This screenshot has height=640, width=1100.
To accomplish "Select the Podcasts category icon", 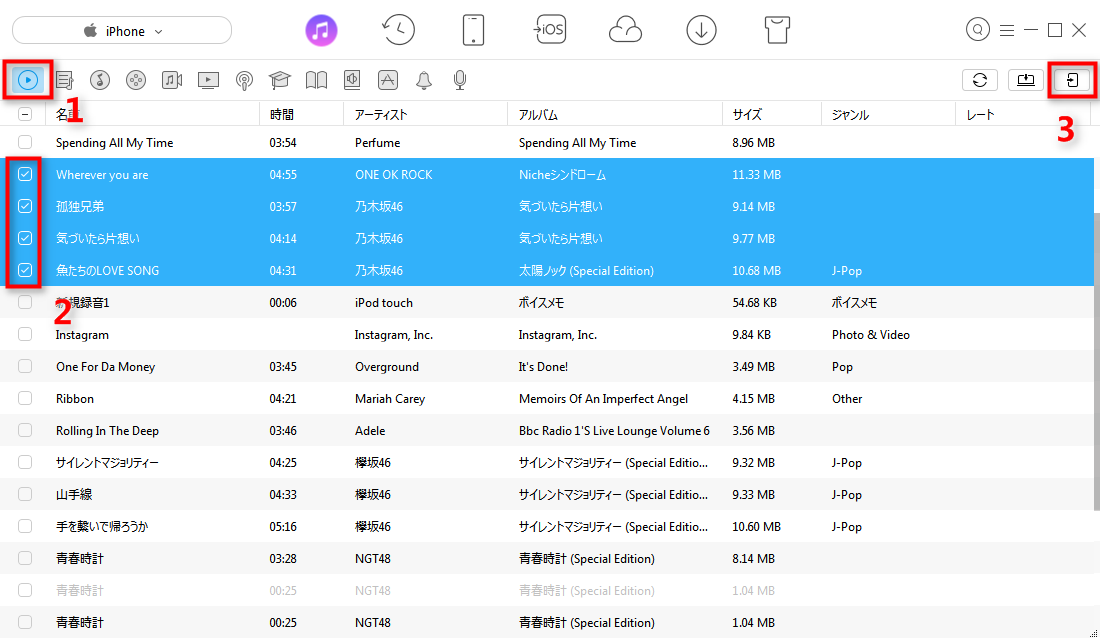I will (x=244, y=80).
